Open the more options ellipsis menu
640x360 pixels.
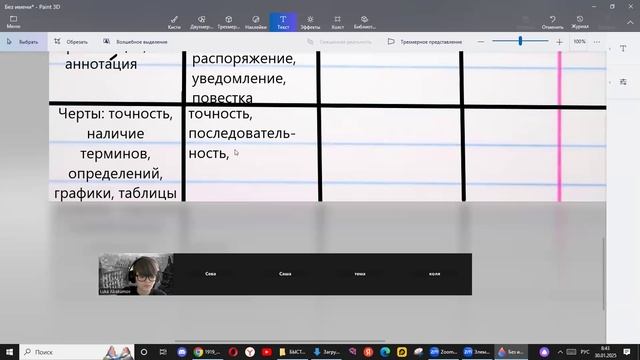597,42
